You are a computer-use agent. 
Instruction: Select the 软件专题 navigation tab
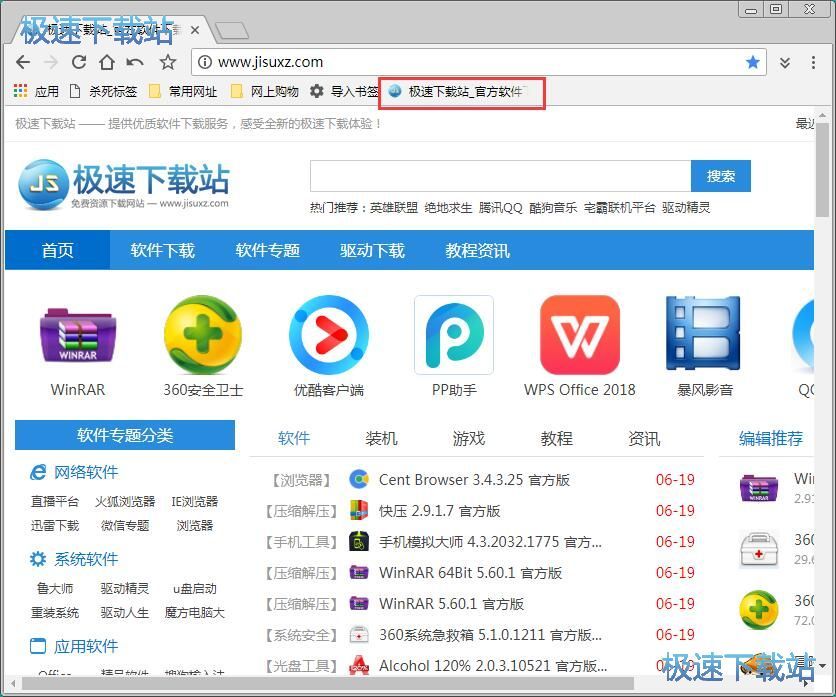[x=268, y=250]
